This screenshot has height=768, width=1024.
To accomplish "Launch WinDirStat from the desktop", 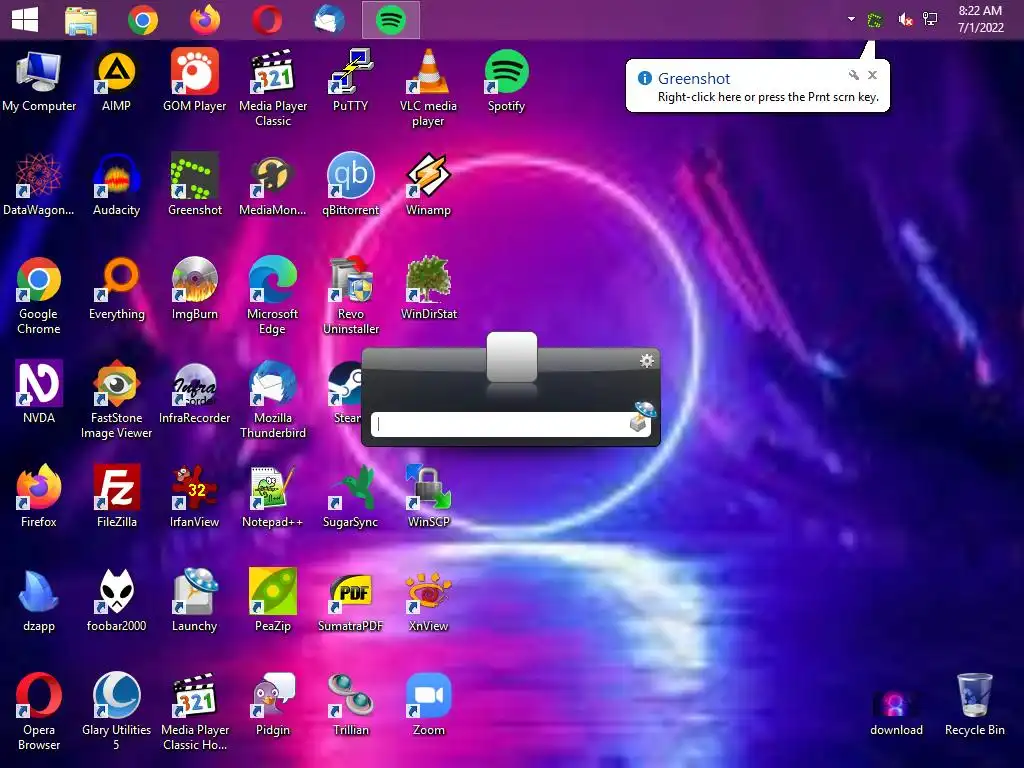I will coord(428,289).
